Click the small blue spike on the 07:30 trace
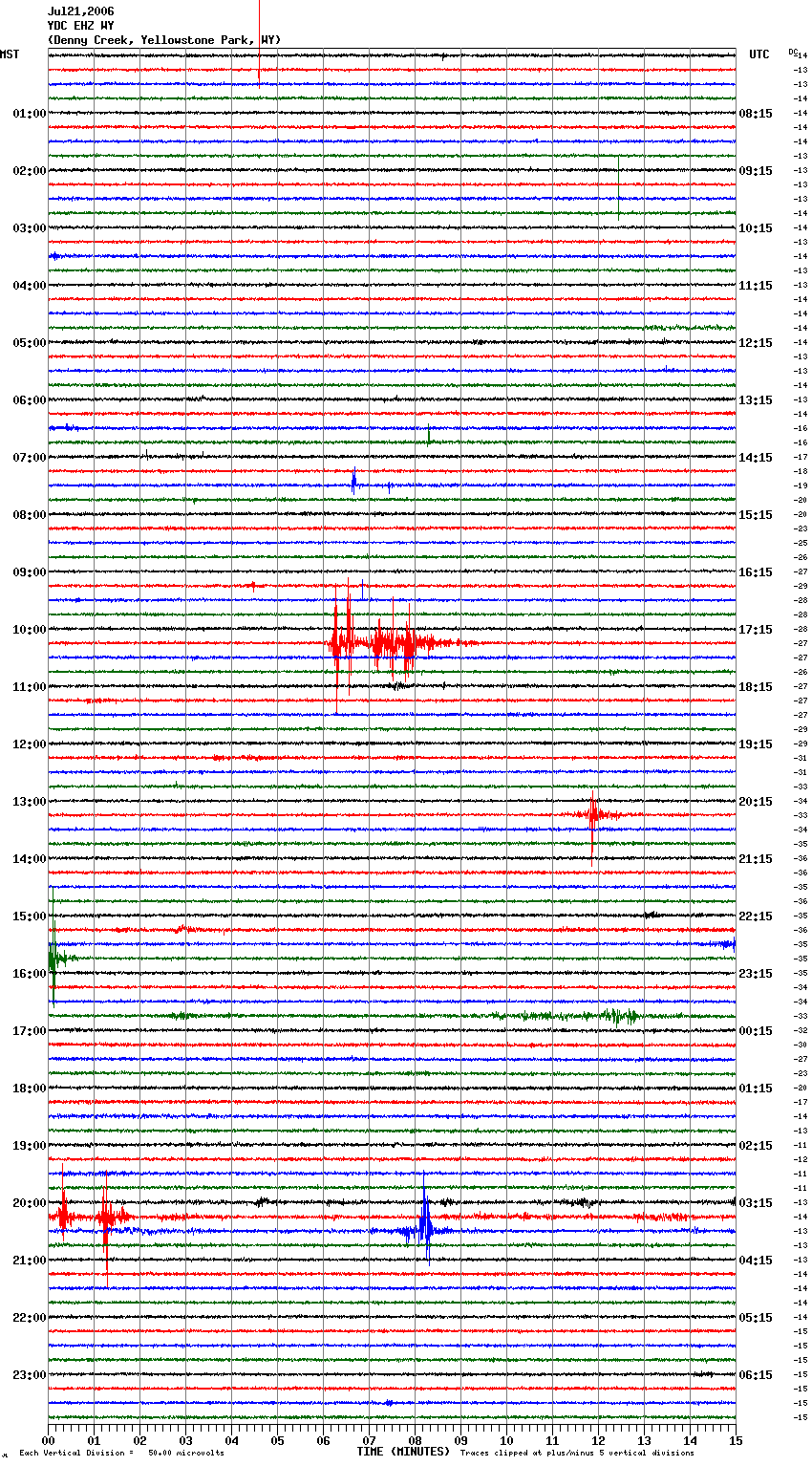Viewport: 812px width, 1466px height. tap(354, 485)
